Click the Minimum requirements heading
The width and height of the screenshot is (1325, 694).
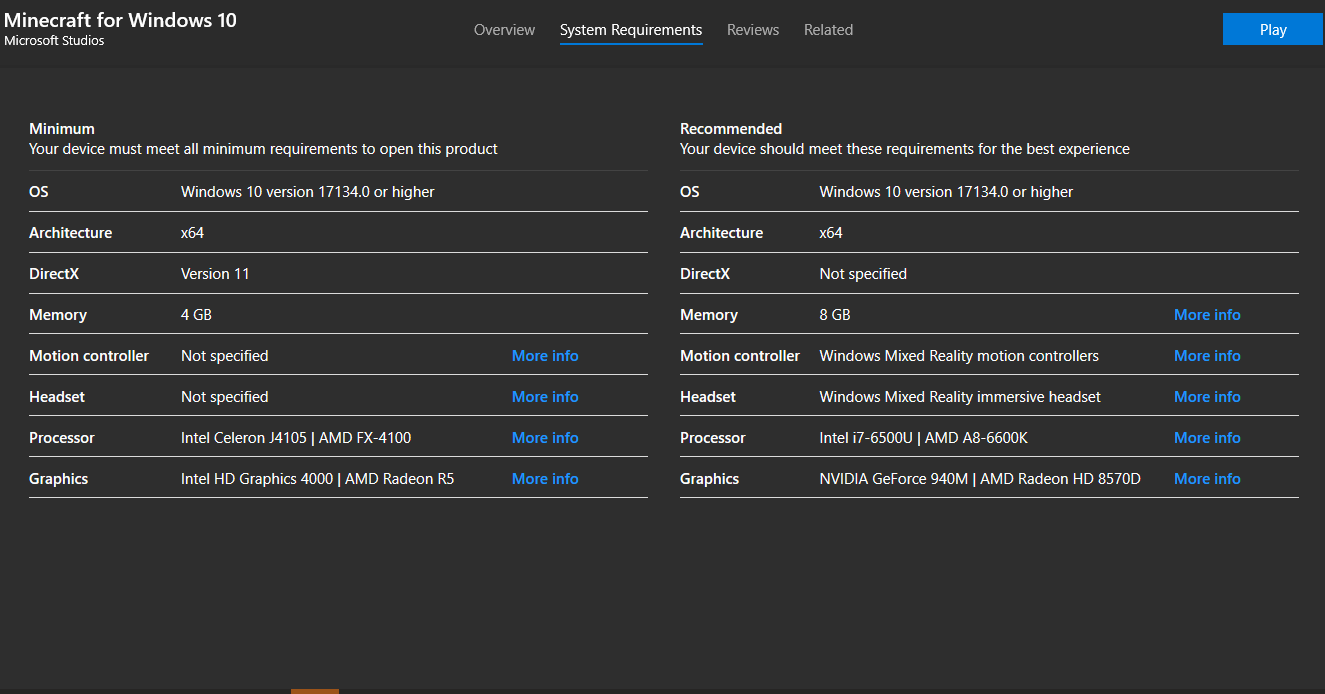[62, 129]
